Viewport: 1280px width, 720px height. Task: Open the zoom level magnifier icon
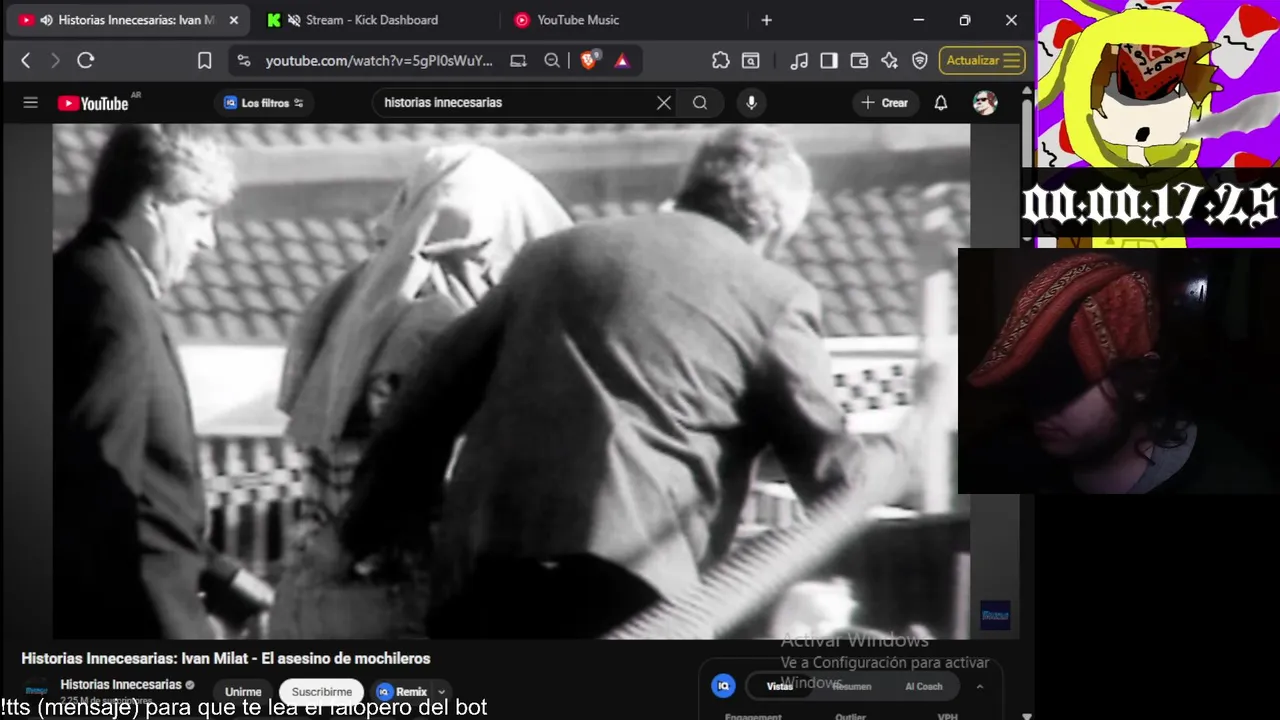(x=552, y=61)
